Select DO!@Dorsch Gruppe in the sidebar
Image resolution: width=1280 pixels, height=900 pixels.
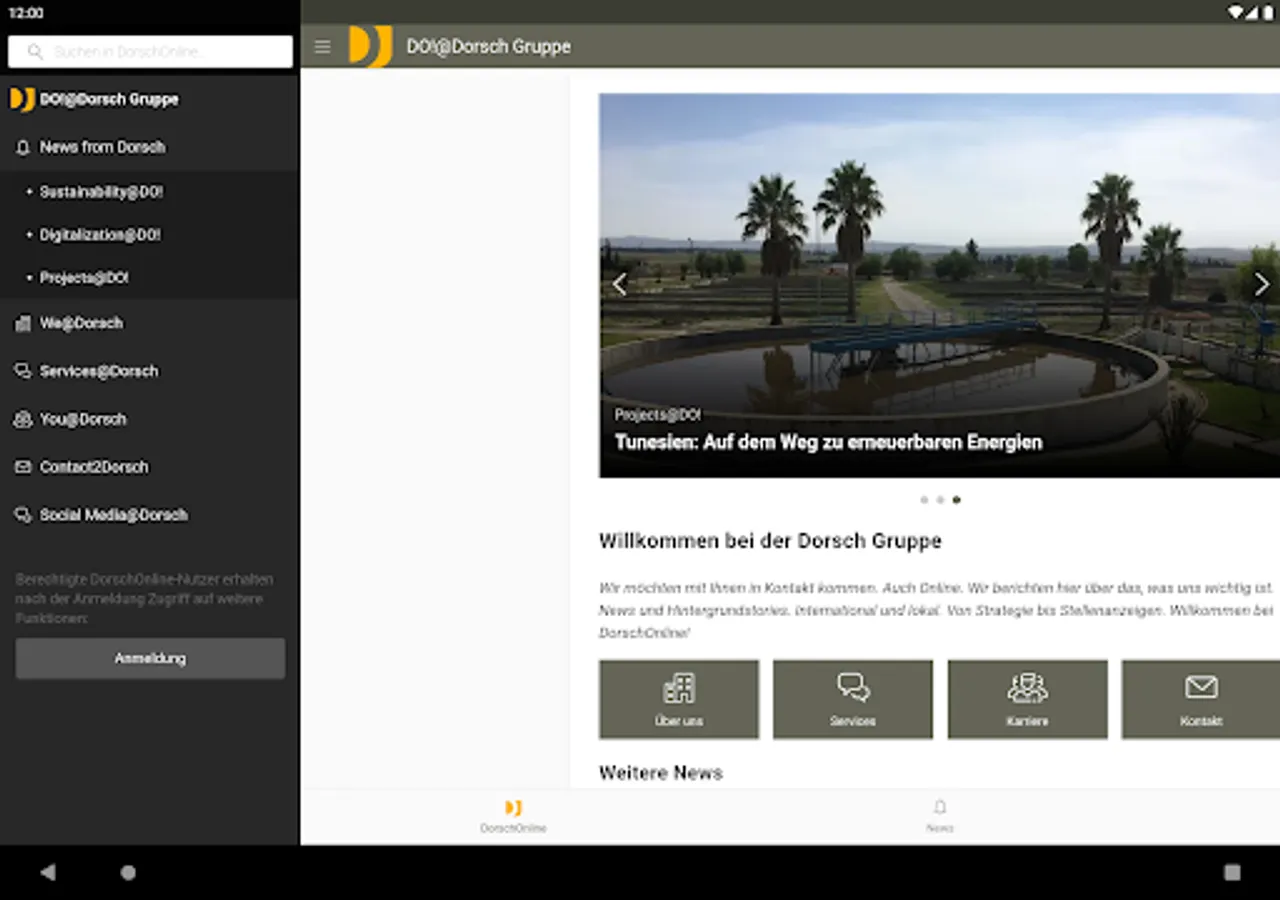(150, 99)
